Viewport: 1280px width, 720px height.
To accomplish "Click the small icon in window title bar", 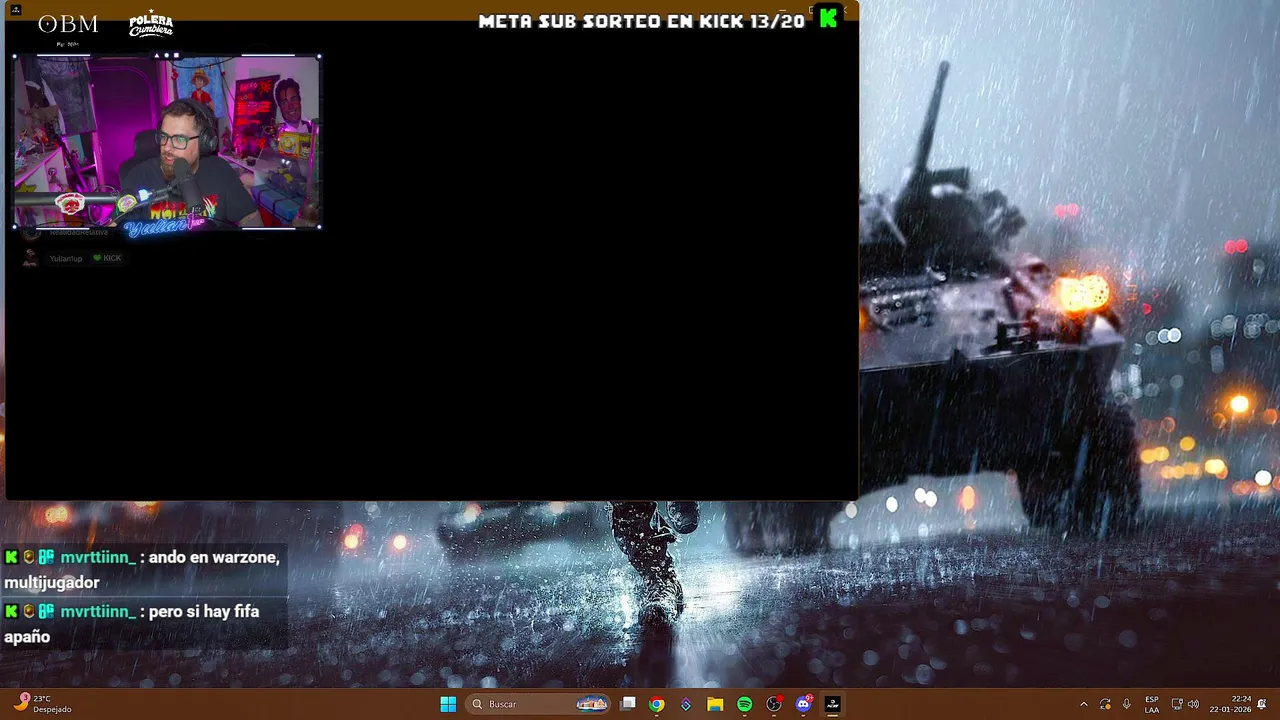I will point(15,9).
